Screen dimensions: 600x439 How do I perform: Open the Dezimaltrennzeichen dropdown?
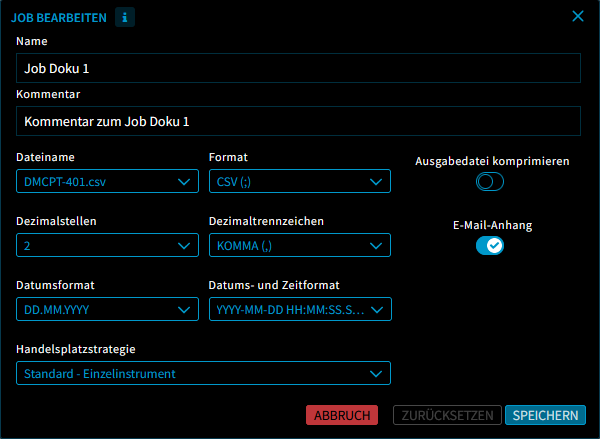(x=300, y=245)
